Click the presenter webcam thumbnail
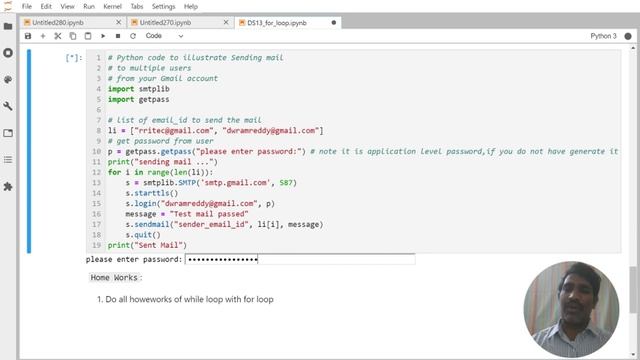 pos(571,309)
